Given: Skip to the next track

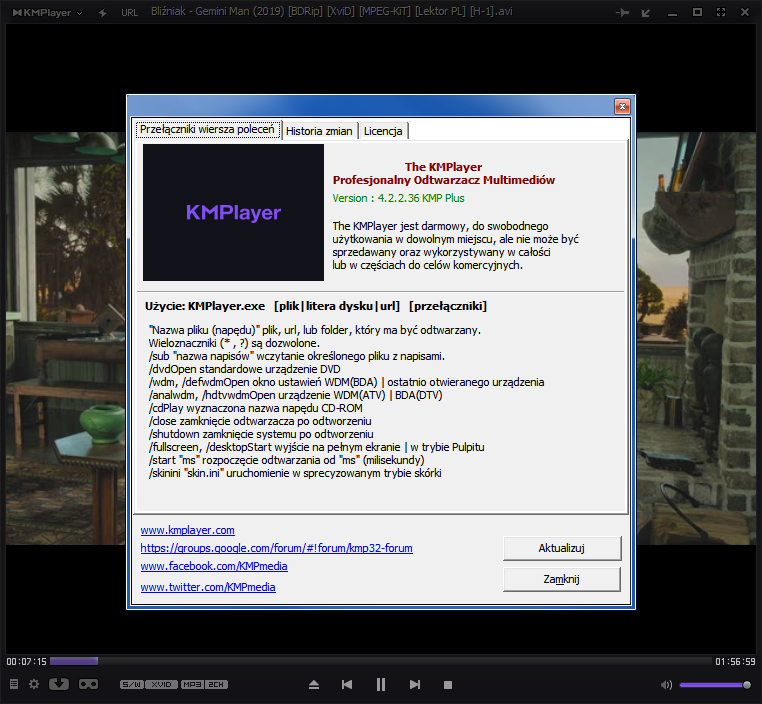Looking at the screenshot, I should 415,685.
